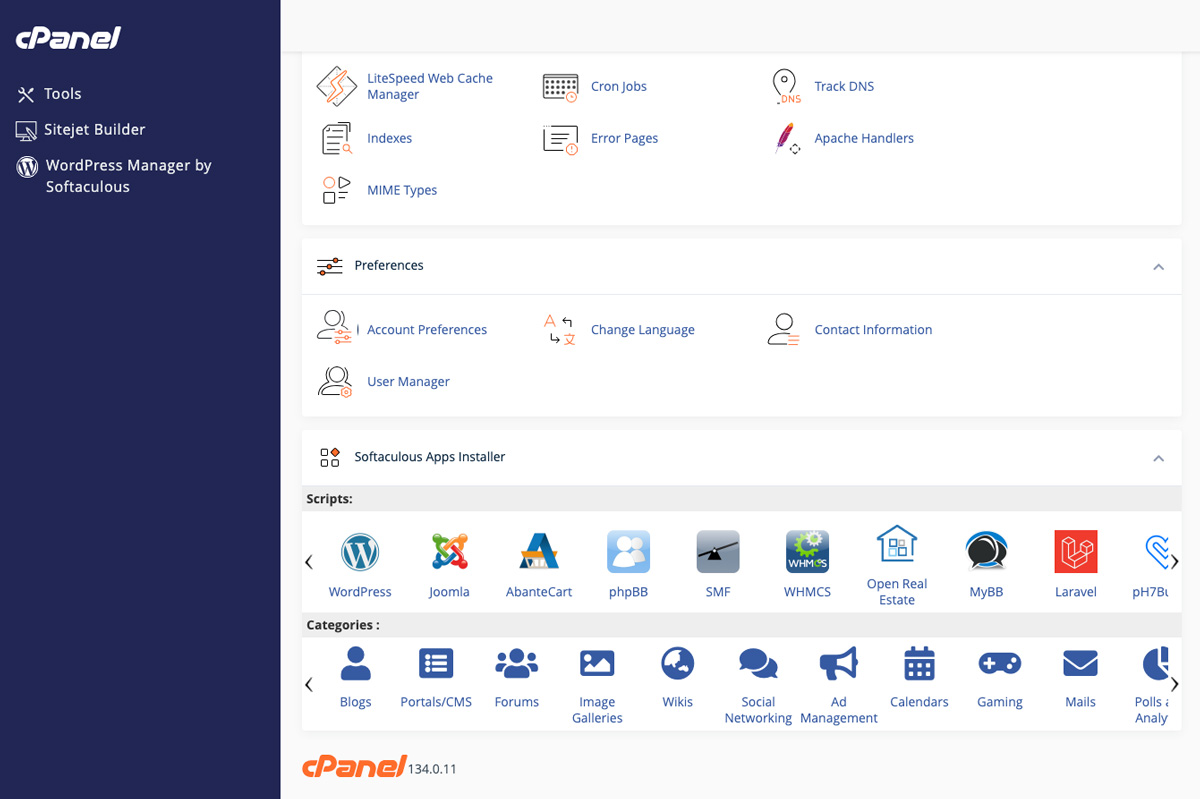Launch the WordPress script icon

360,551
